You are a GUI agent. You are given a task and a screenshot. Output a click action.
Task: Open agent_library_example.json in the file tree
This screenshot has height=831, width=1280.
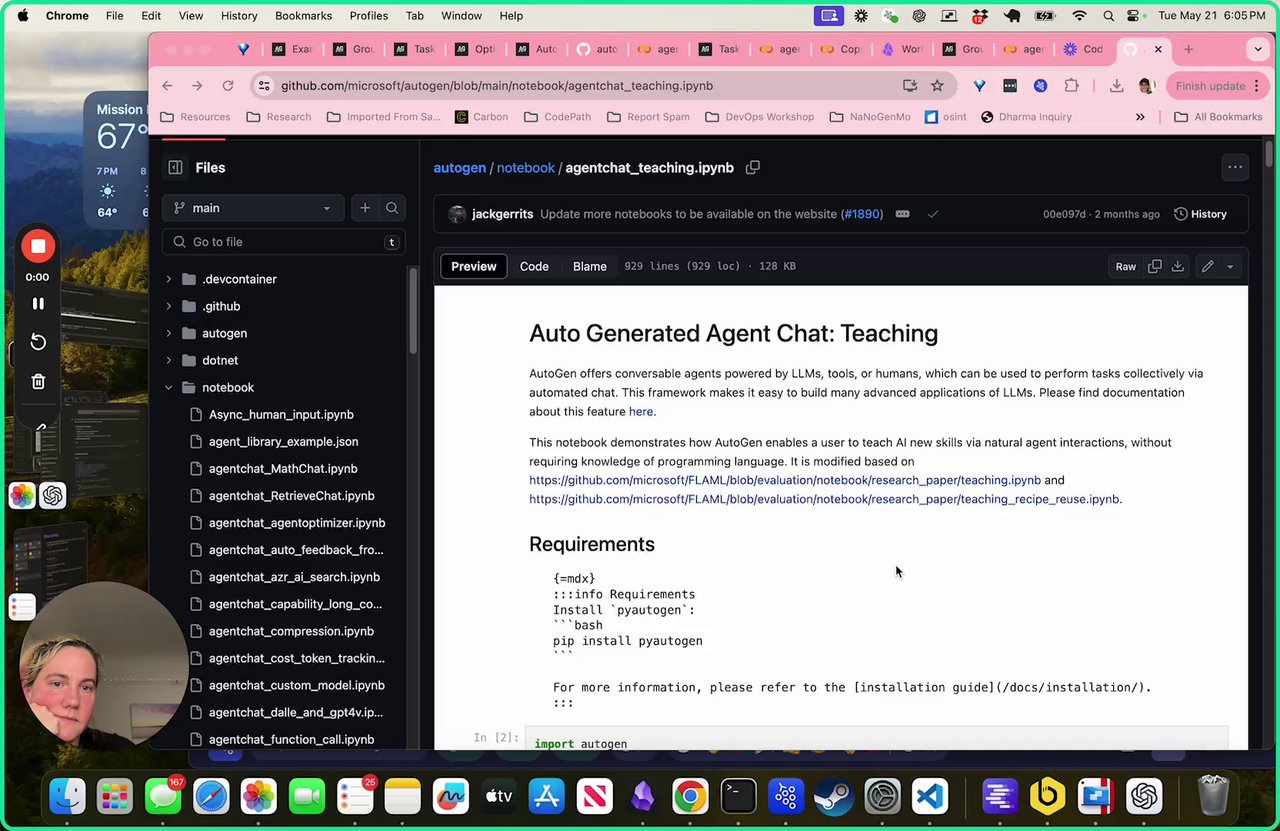pyautogui.click(x=283, y=441)
